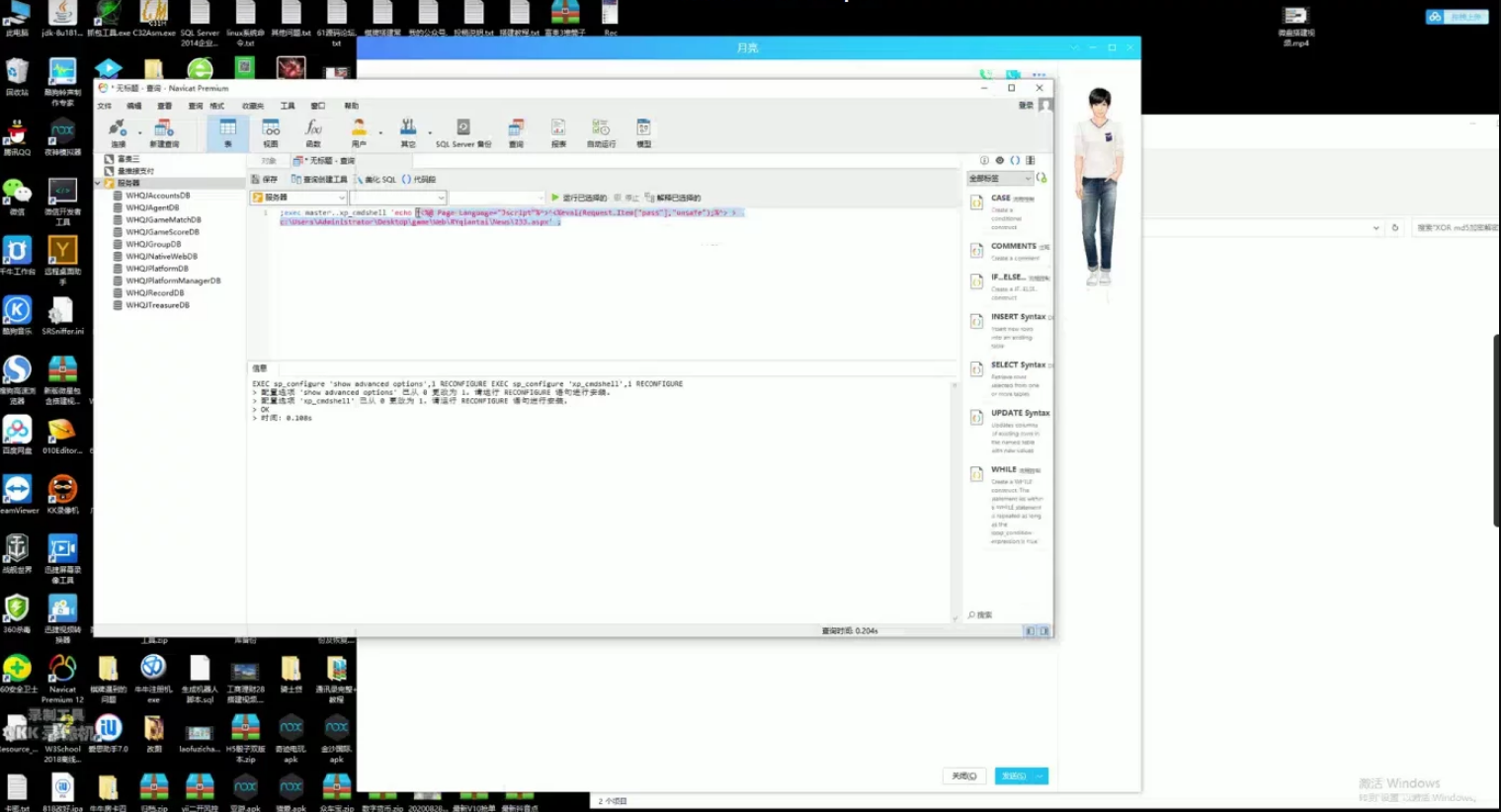Open the 工具 (Tools) menu
Image resolution: width=1501 pixels, height=812 pixels.
288,106
